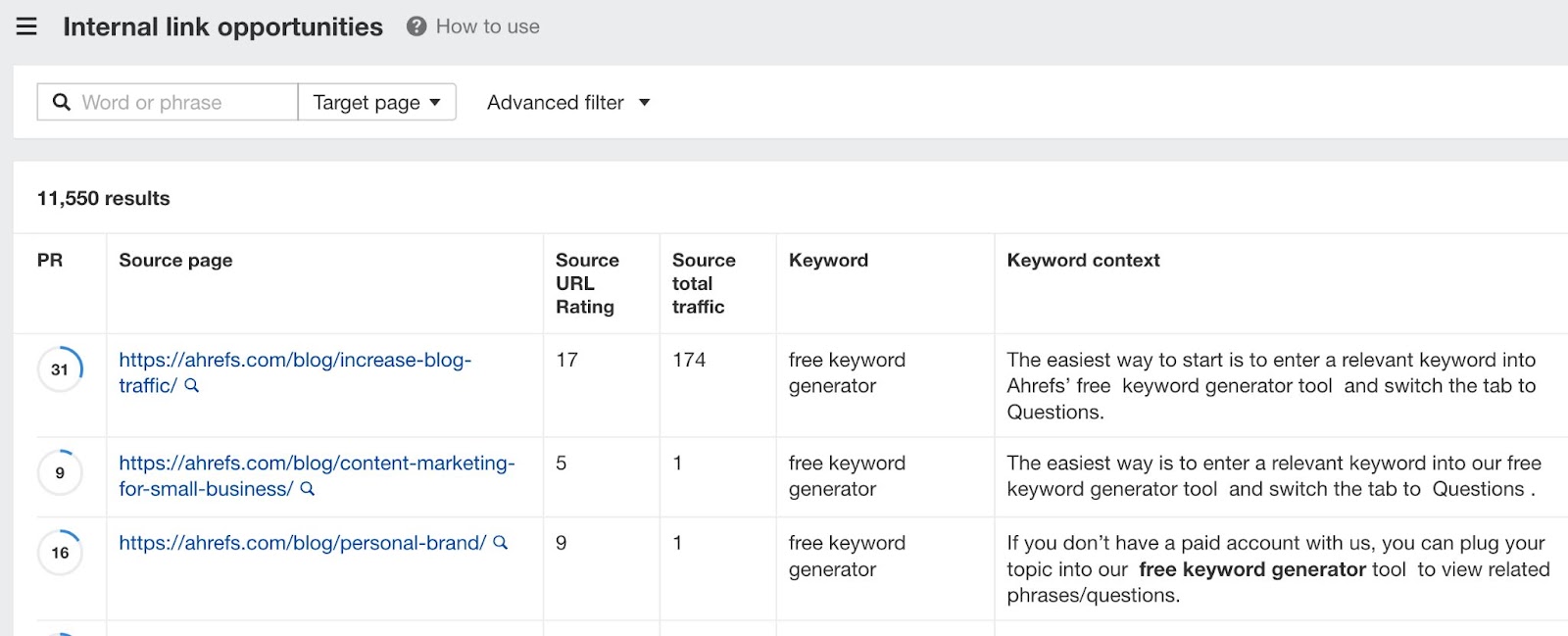
Task: Click the PR 9 circle indicator
Action: click(60, 472)
